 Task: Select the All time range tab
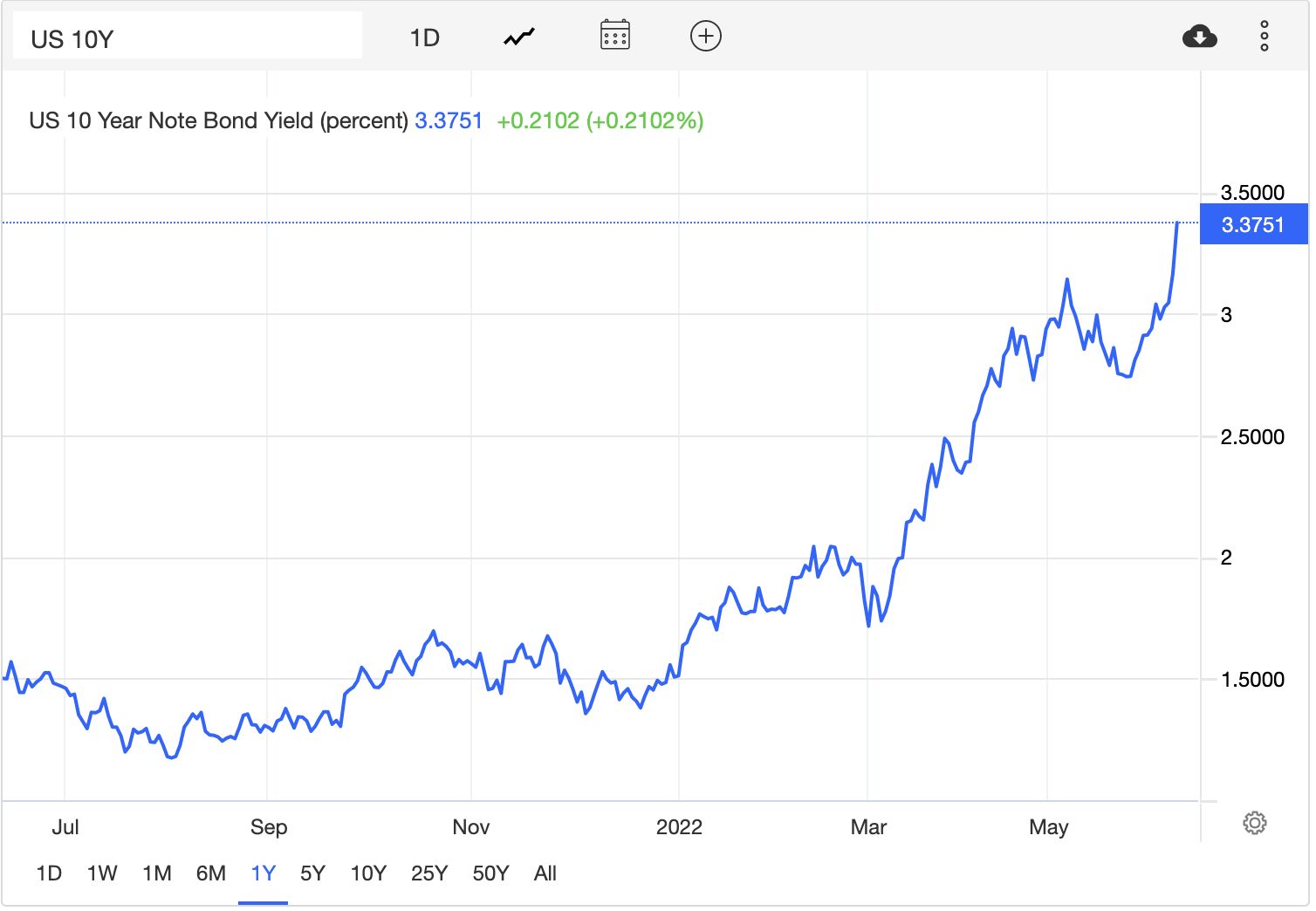[x=545, y=873]
